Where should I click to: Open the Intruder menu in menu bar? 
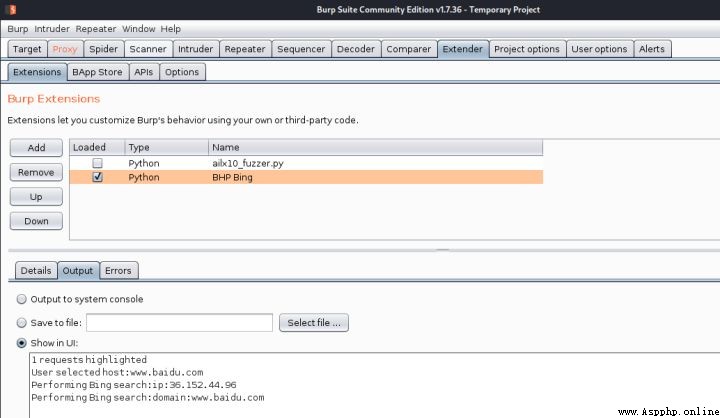click(52, 28)
